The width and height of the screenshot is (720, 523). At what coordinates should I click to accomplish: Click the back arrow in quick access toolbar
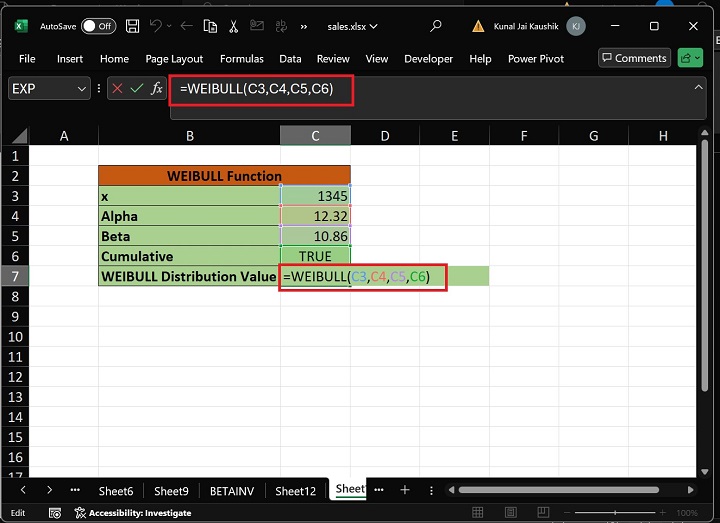click(186, 26)
